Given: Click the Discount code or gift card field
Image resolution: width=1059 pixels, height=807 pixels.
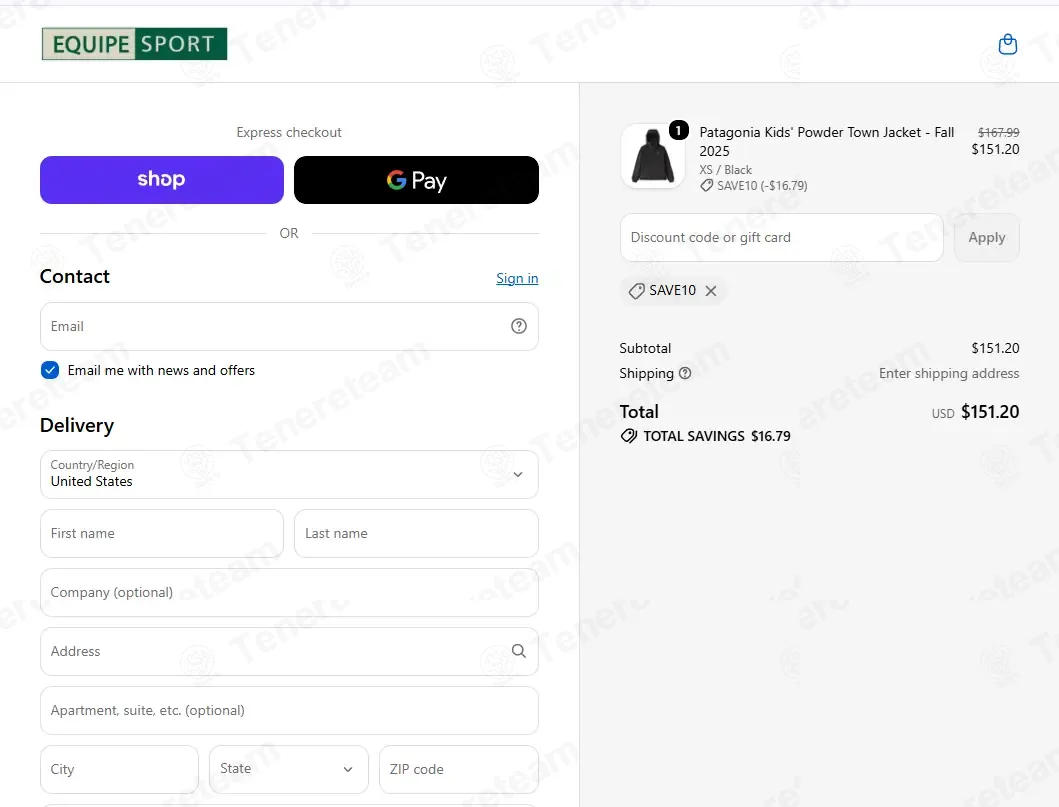Looking at the screenshot, I should click(781, 238).
